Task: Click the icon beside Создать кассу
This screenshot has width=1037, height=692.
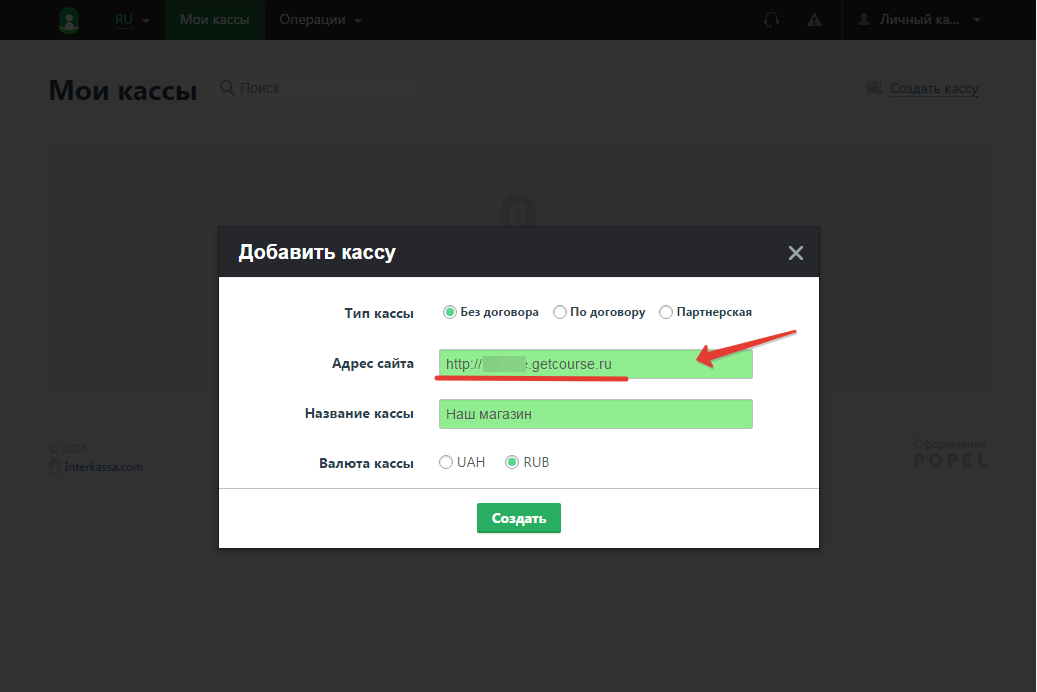Action: click(874, 88)
